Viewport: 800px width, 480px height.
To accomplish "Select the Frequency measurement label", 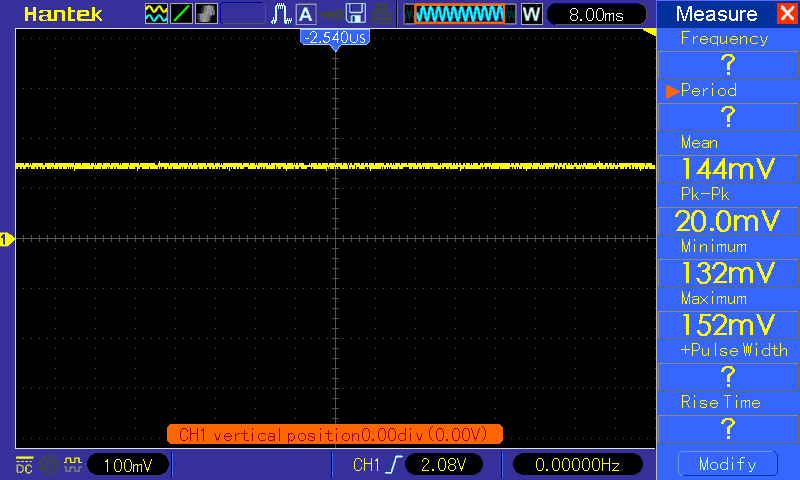I will (724, 39).
